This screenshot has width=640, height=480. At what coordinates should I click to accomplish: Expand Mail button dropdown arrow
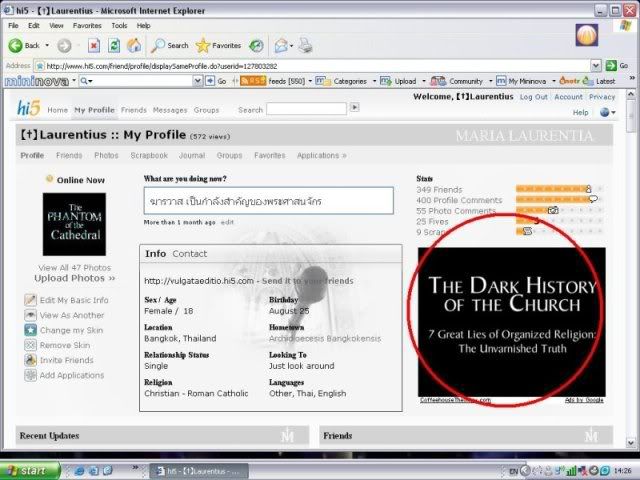click(x=291, y=45)
